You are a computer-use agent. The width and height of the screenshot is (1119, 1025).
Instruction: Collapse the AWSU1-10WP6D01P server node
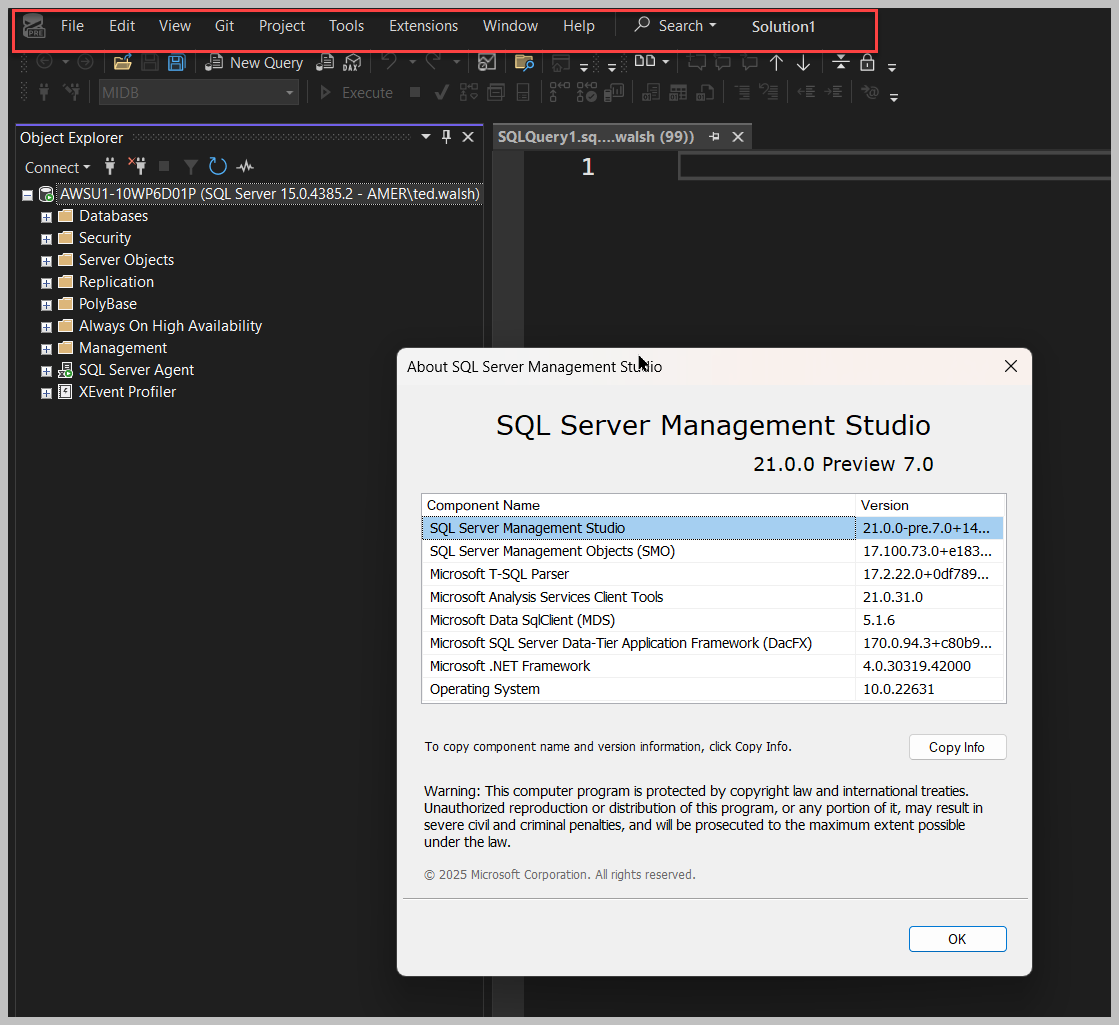tap(27, 195)
